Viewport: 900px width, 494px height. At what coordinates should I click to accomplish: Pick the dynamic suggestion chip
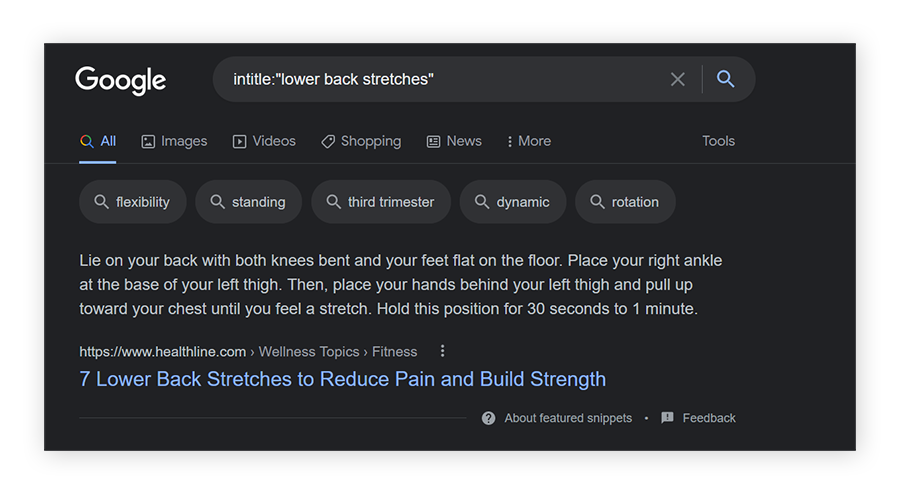513,202
